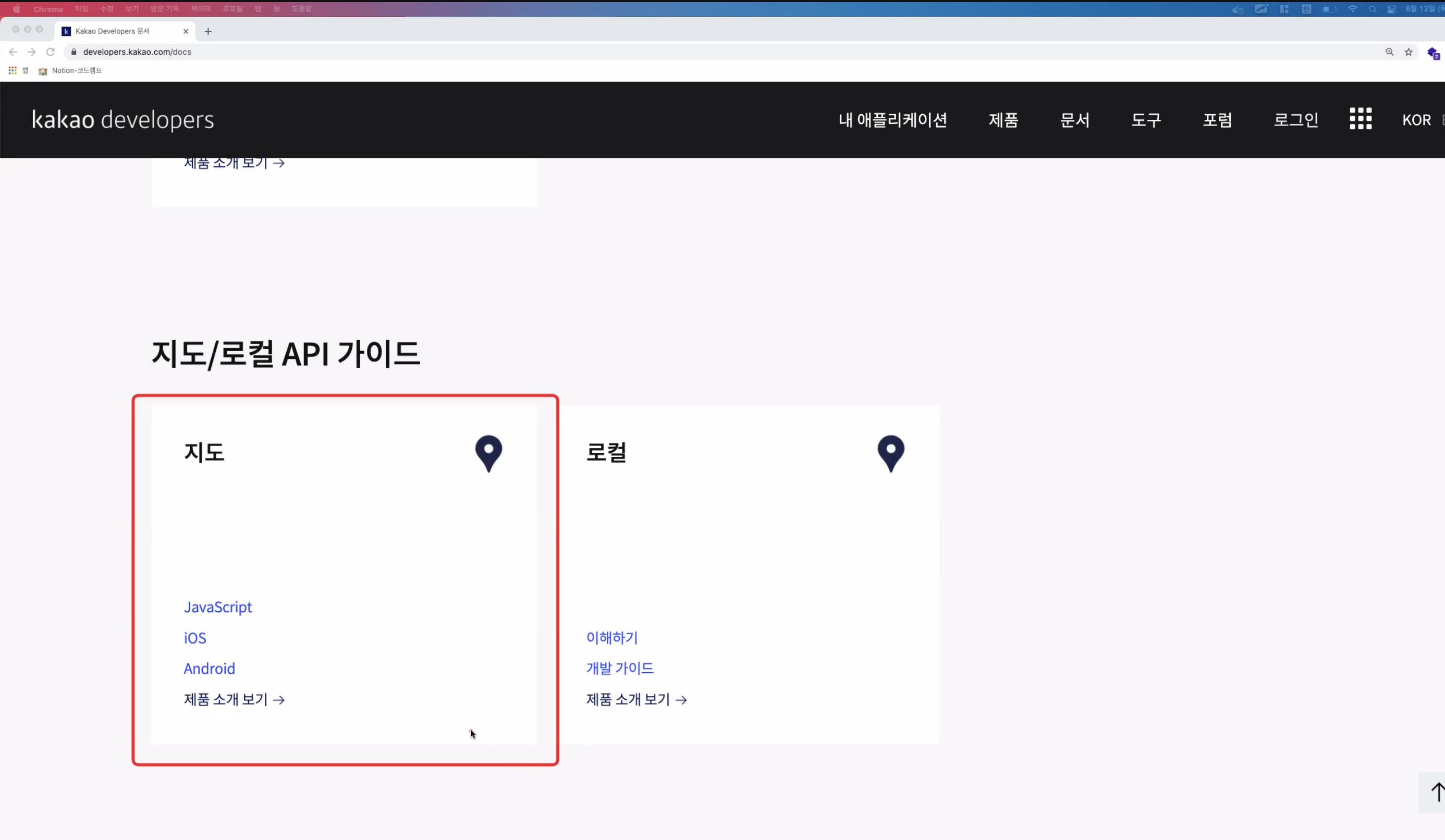Open the Android map guide link
The height and width of the screenshot is (840, 1445).
click(x=210, y=669)
